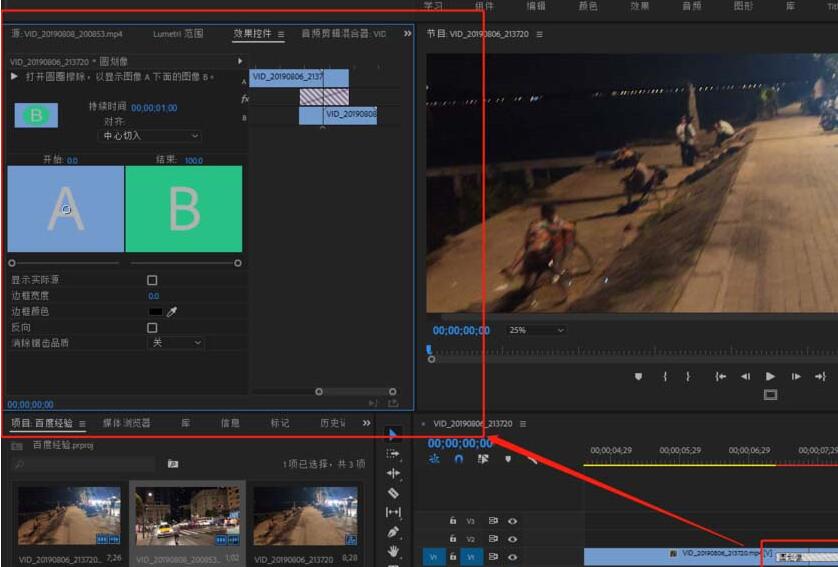Toggle V3 track eye visibility
The height and width of the screenshot is (567, 838).
pos(512,521)
